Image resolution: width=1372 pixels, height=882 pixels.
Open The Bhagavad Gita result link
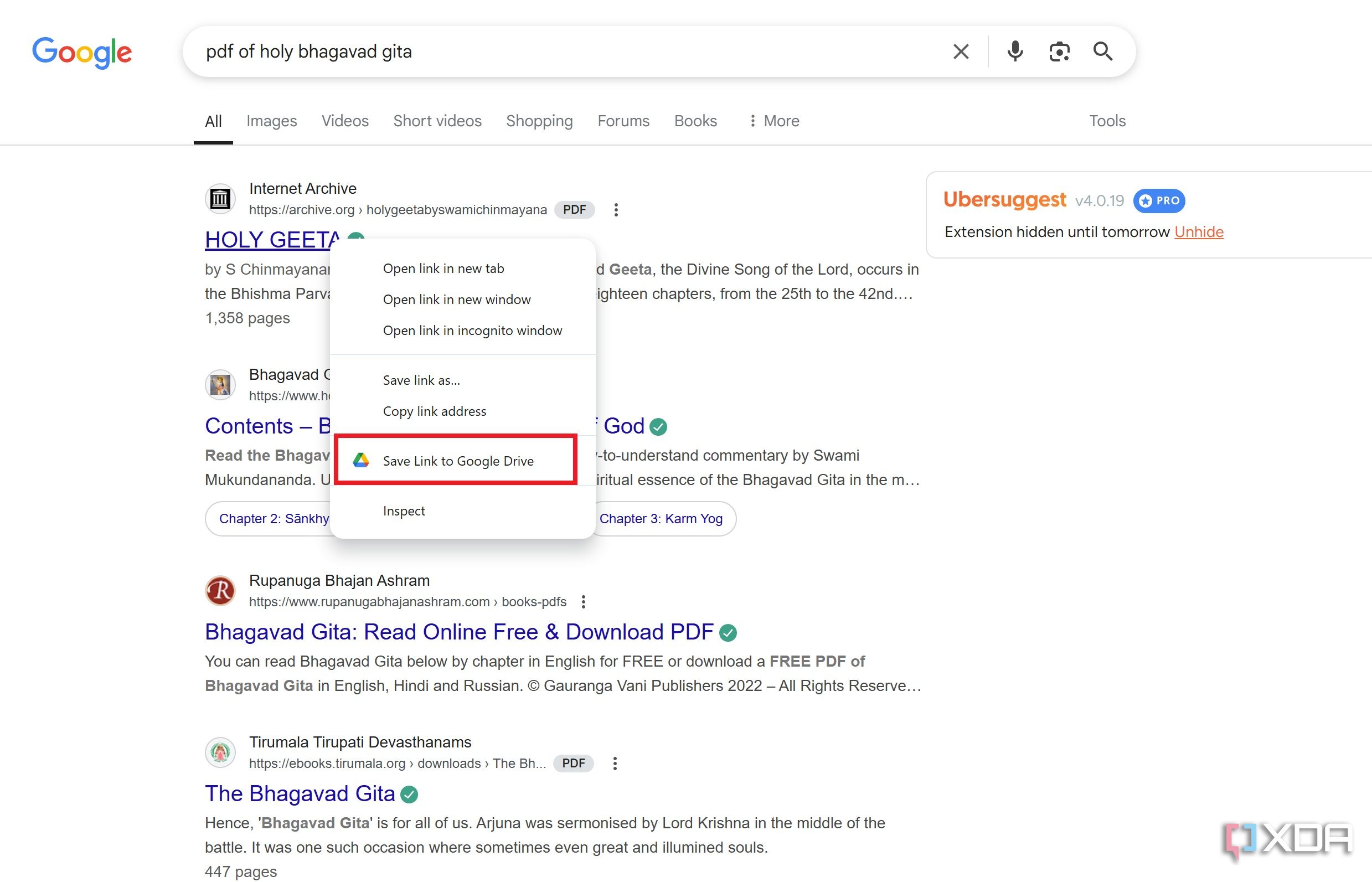(x=300, y=793)
